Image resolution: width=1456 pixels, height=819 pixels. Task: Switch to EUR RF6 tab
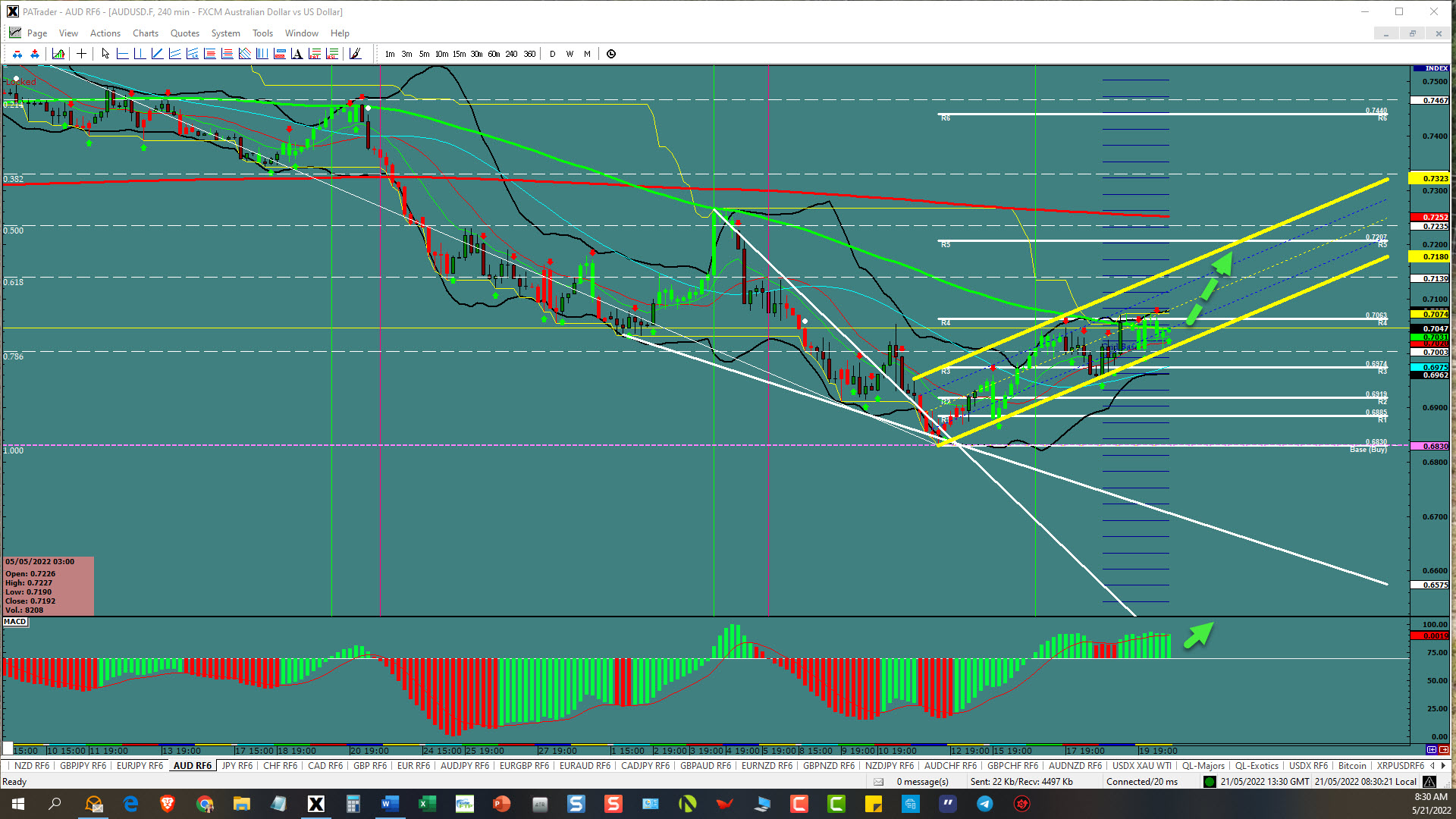(x=413, y=766)
